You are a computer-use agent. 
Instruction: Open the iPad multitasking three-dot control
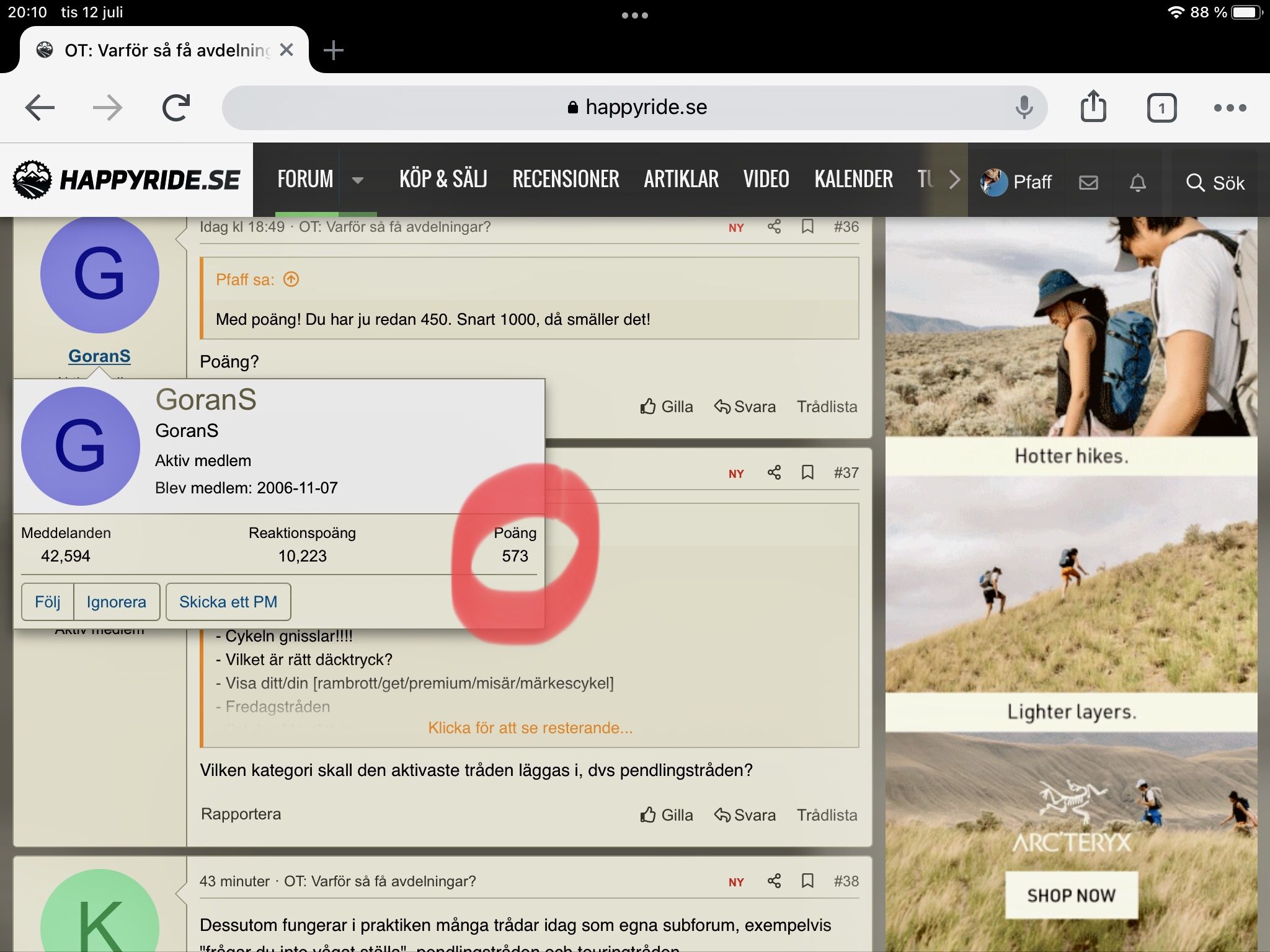[635, 15]
